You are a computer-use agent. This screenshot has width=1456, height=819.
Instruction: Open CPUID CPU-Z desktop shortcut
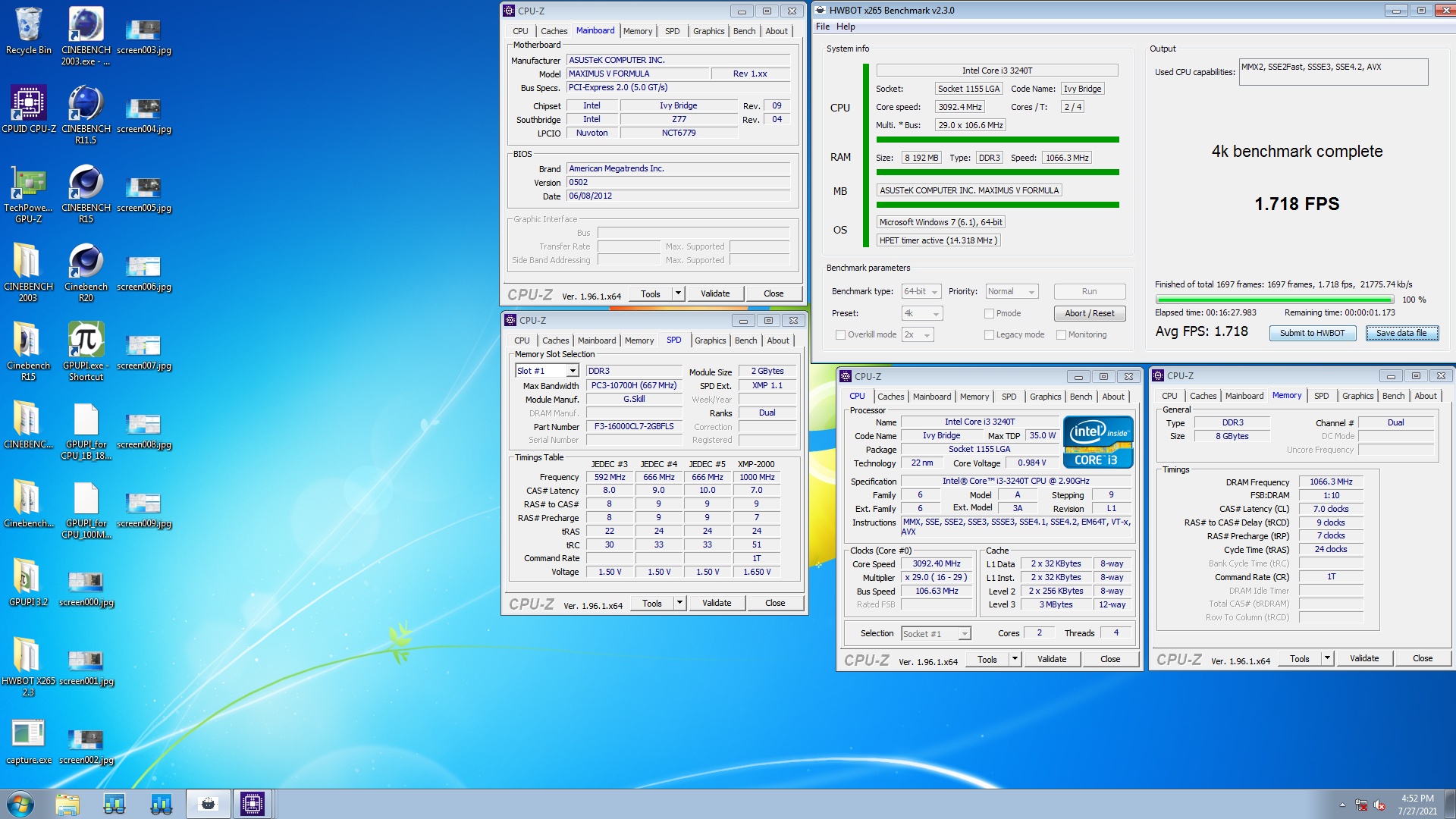[28, 110]
